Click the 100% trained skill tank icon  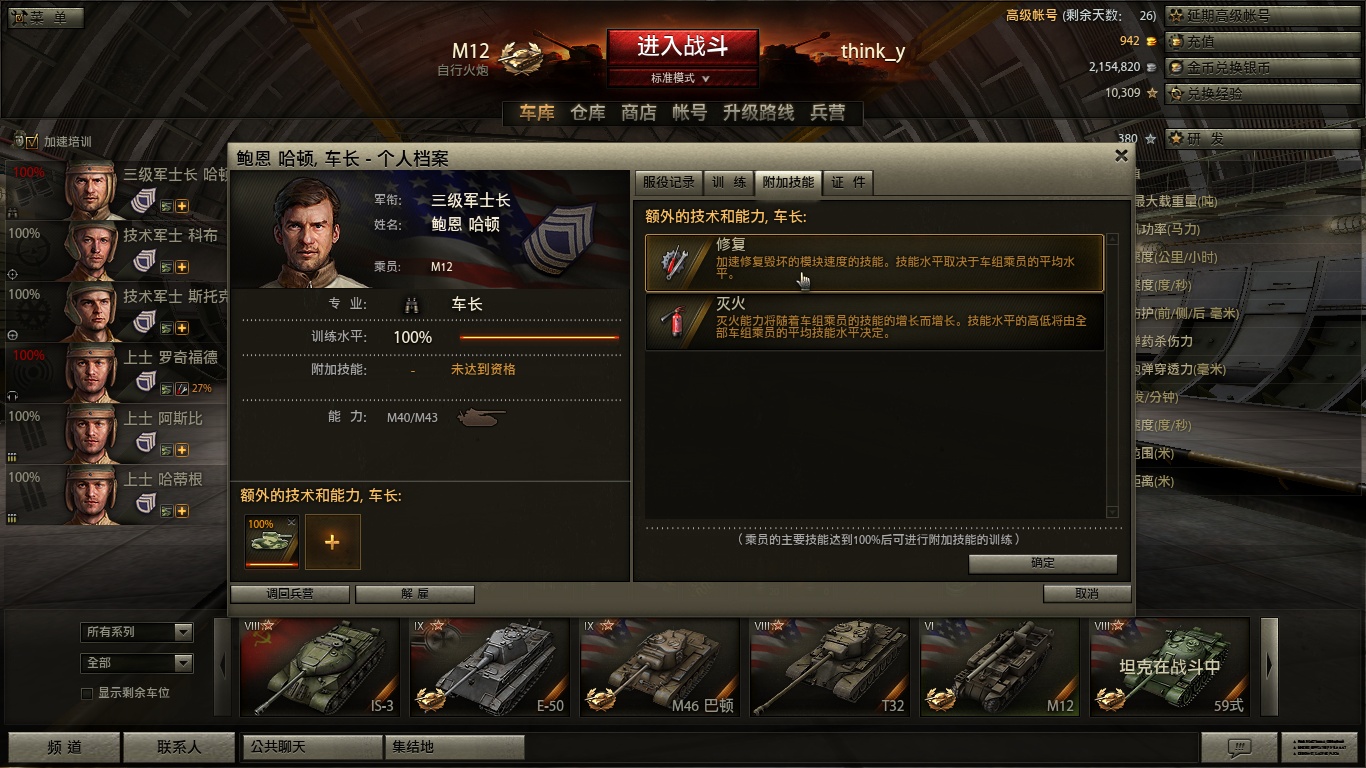click(x=272, y=542)
